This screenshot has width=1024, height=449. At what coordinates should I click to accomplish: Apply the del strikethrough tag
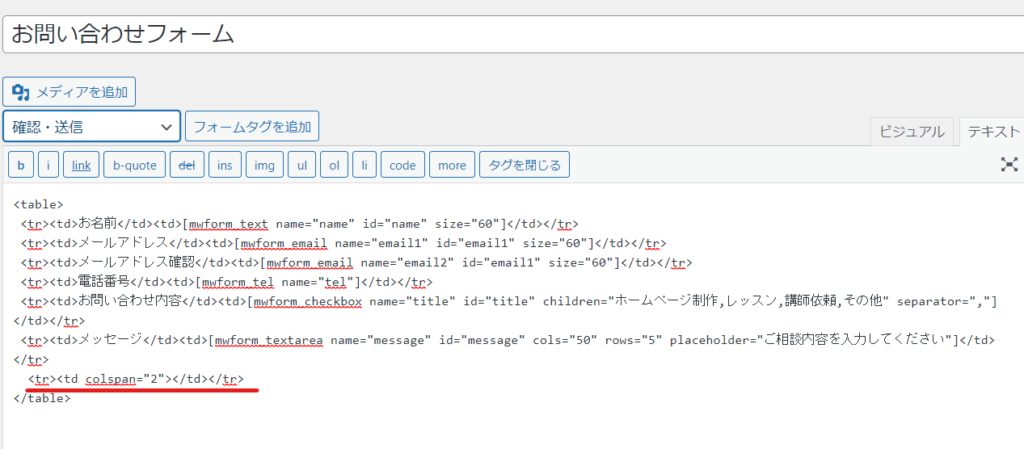tap(187, 165)
